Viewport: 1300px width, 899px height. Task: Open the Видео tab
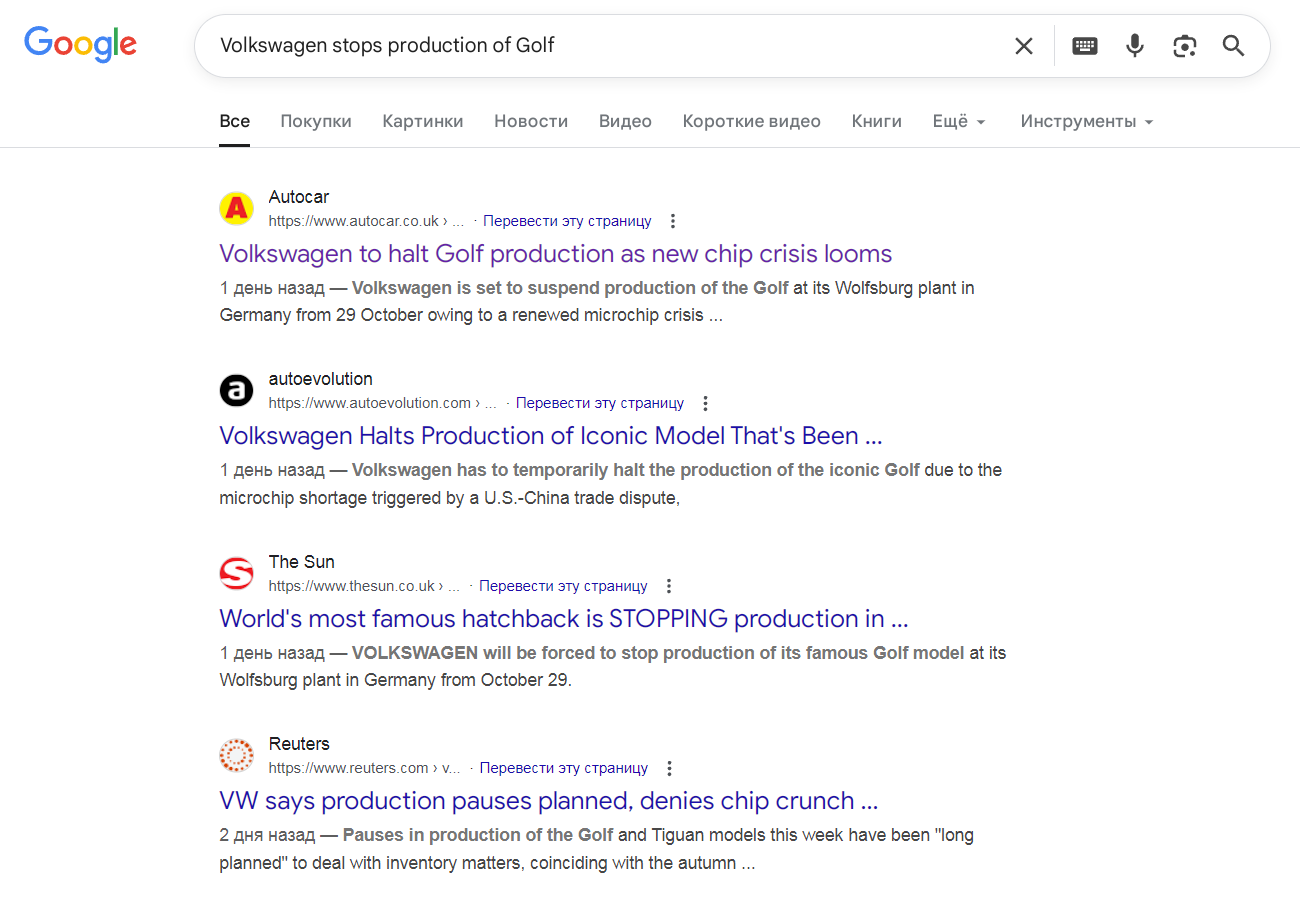pos(625,121)
